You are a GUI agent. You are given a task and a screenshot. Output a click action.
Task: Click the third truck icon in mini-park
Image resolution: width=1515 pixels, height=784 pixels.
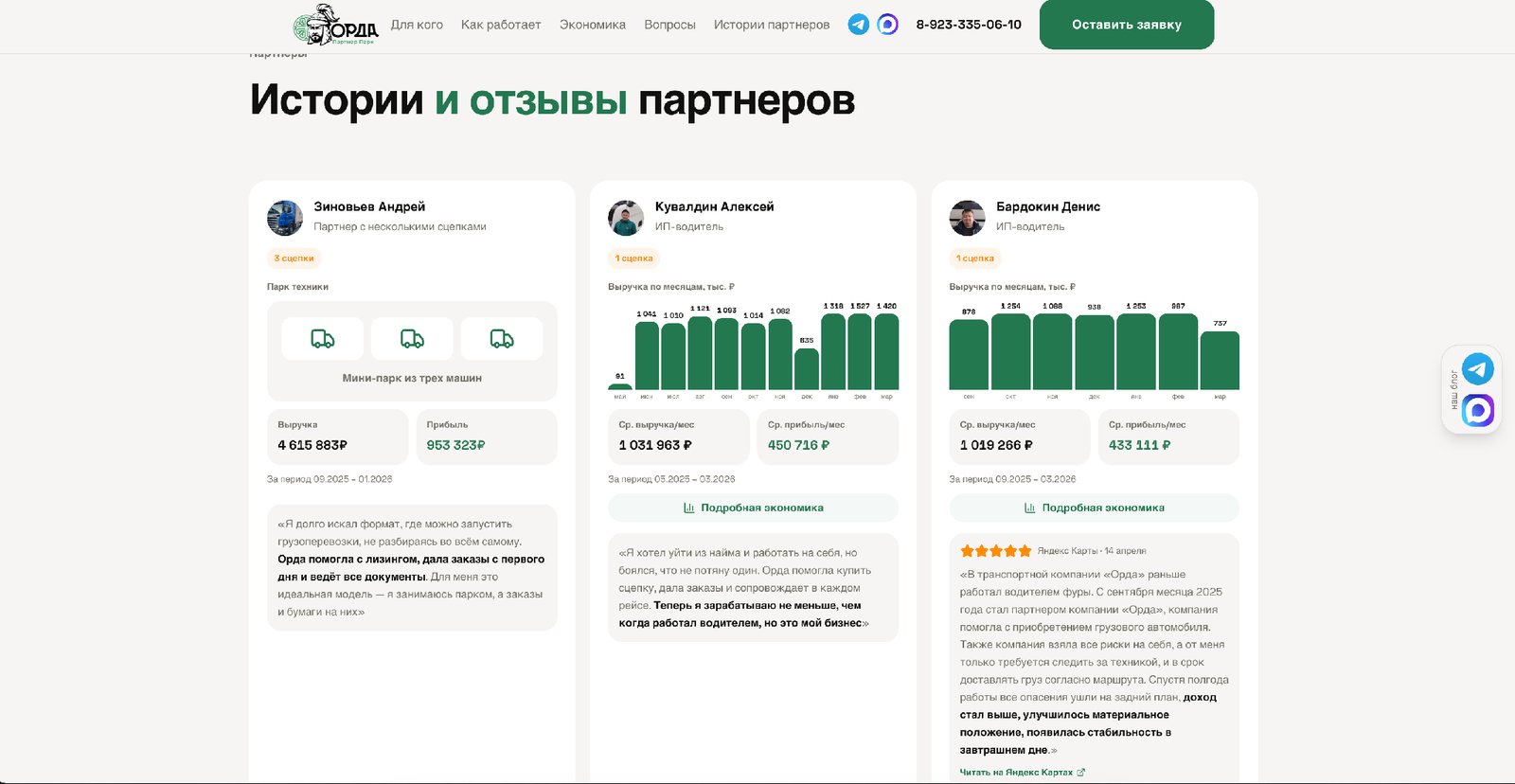tap(502, 338)
